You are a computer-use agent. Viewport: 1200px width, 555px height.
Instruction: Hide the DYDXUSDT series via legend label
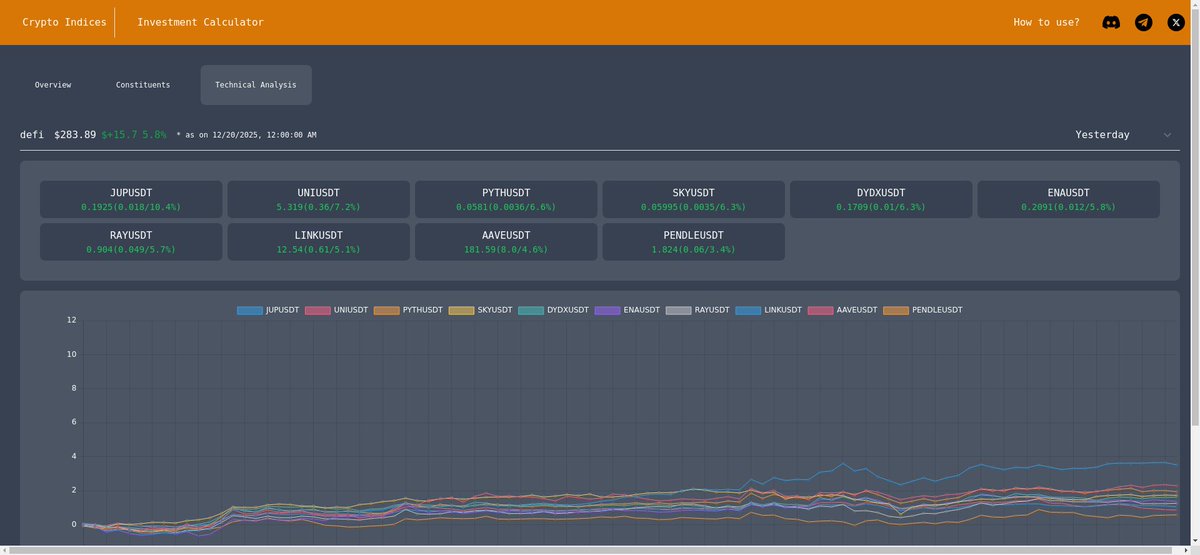pos(568,310)
